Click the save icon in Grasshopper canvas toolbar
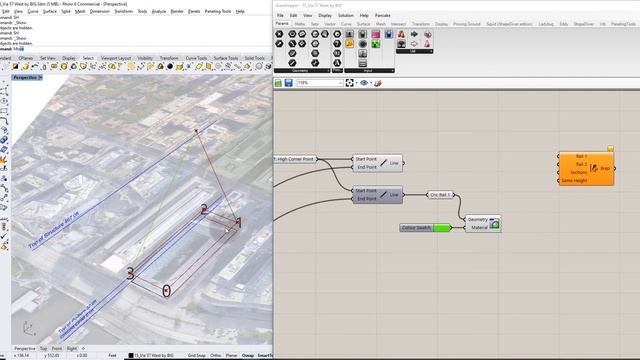The height and width of the screenshot is (360, 640). (289, 83)
